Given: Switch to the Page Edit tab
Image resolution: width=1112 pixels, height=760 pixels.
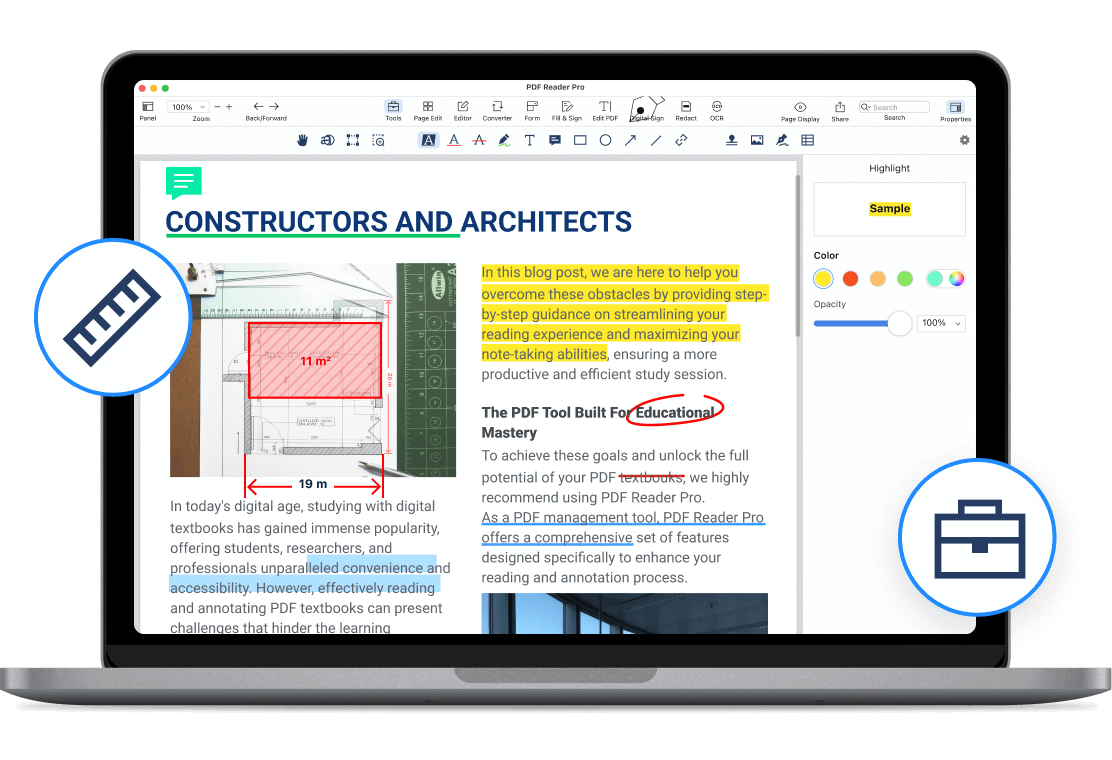Looking at the screenshot, I should 428,108.
